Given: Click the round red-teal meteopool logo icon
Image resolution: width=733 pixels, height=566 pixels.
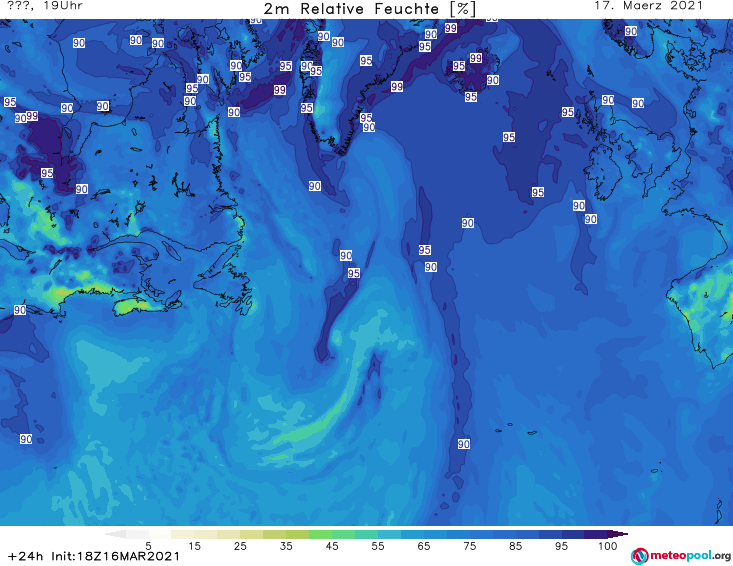Looking at the screenshot, I should click(639, 556).
